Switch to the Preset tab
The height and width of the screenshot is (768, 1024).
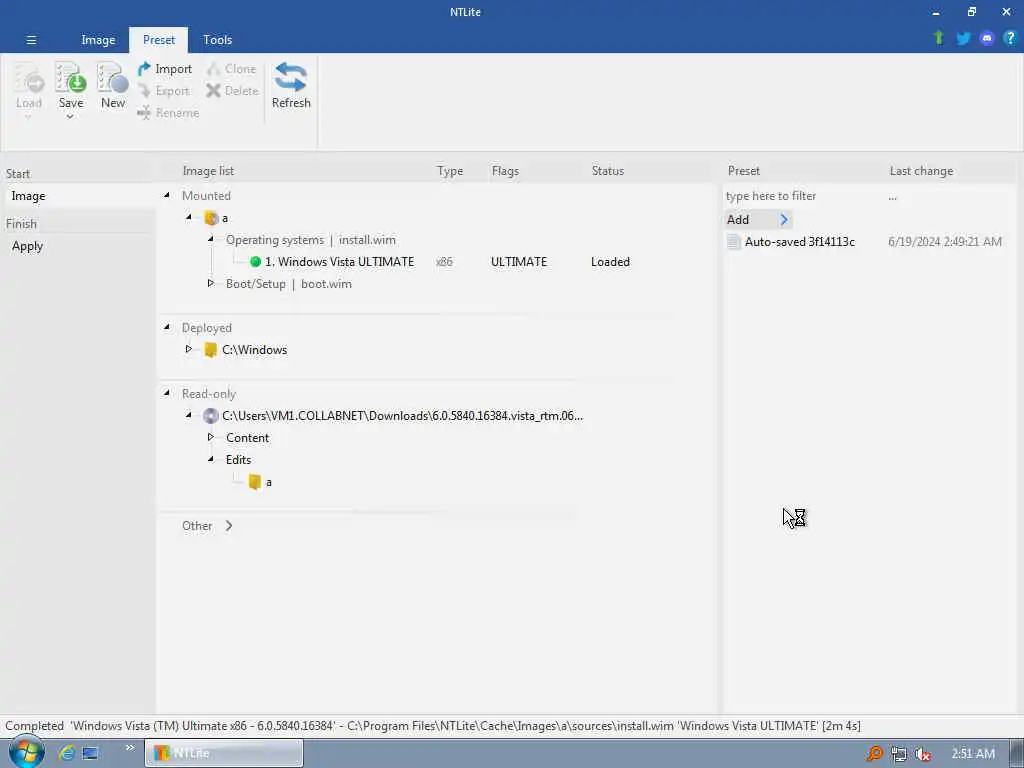tap(159, 40)
